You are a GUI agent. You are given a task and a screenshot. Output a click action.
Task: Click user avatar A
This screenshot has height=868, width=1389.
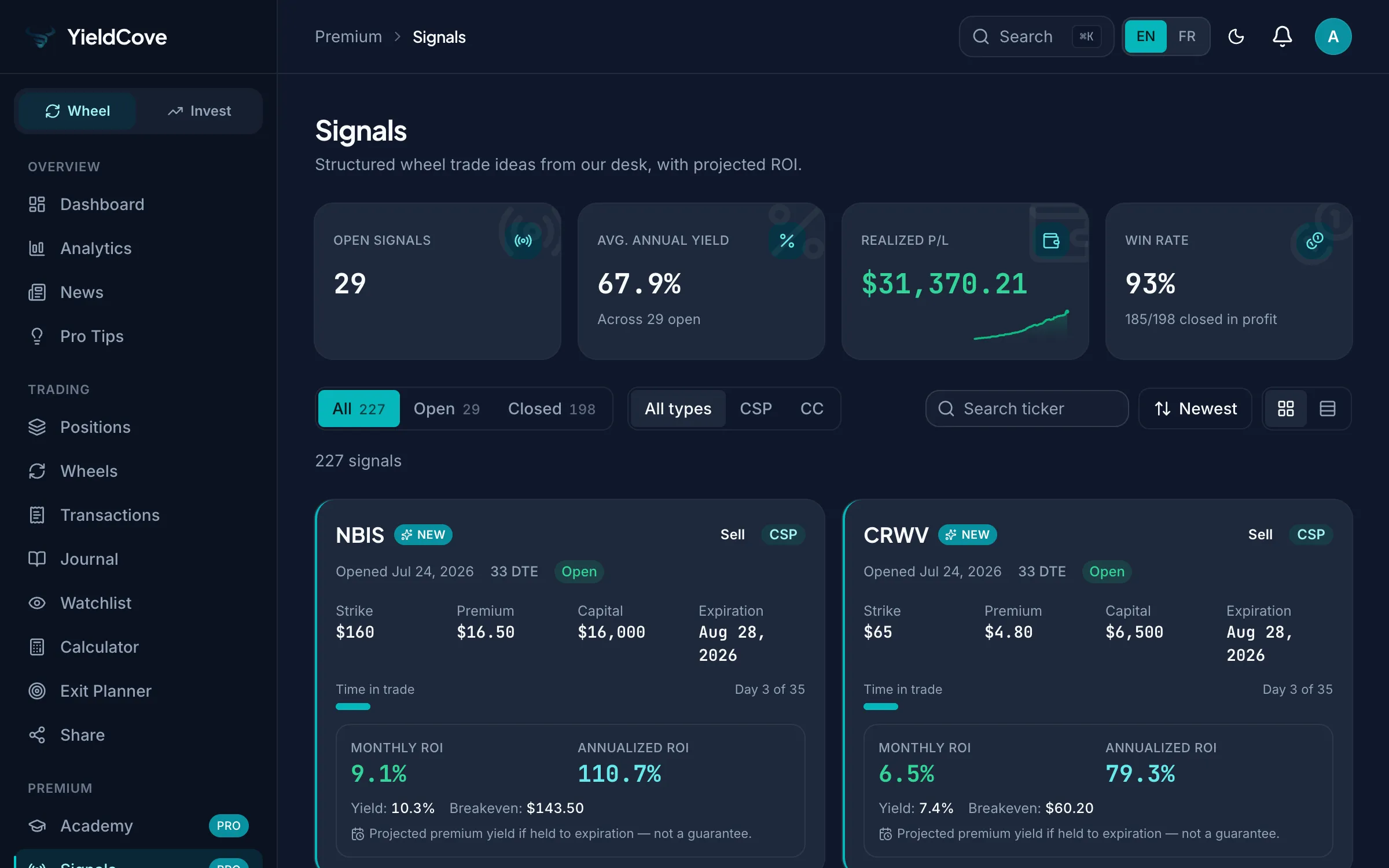coord(1333,36)
